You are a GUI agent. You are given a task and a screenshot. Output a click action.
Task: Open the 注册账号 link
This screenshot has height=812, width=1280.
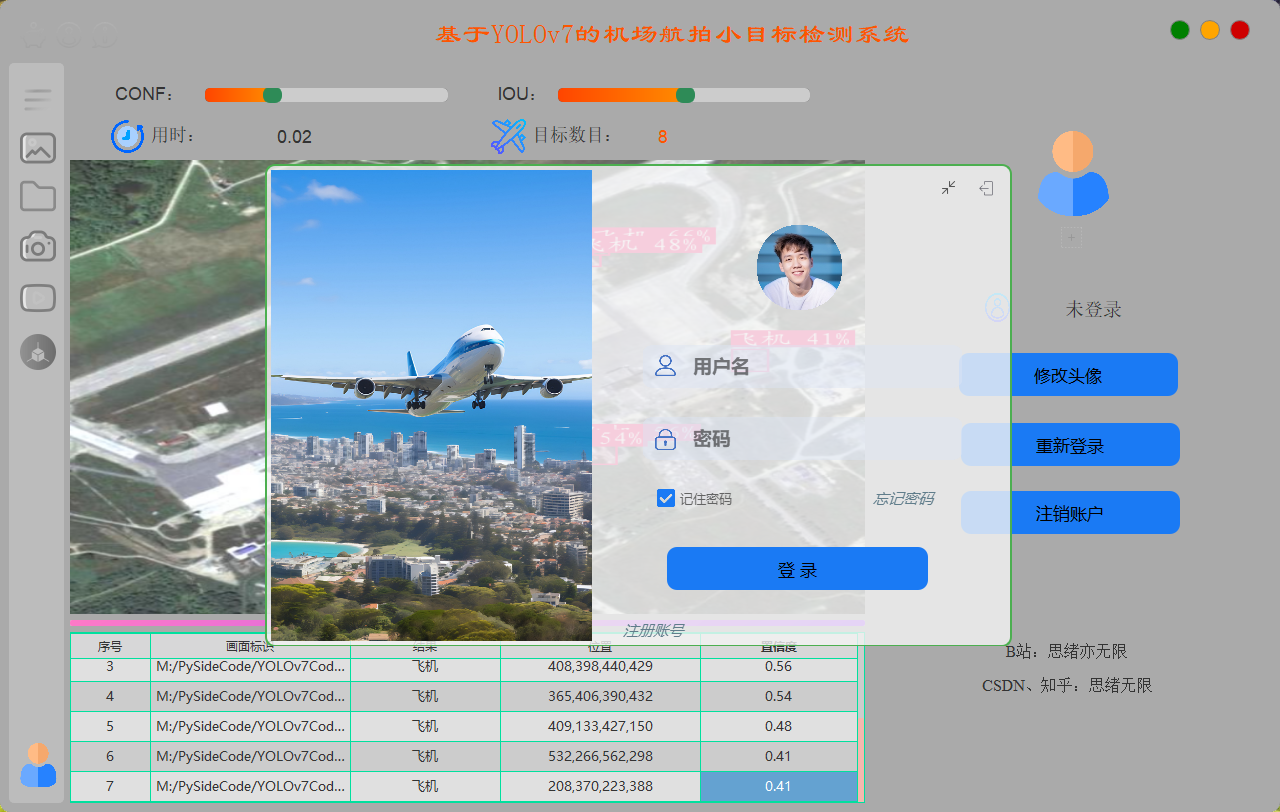click(x=653, y=630)
